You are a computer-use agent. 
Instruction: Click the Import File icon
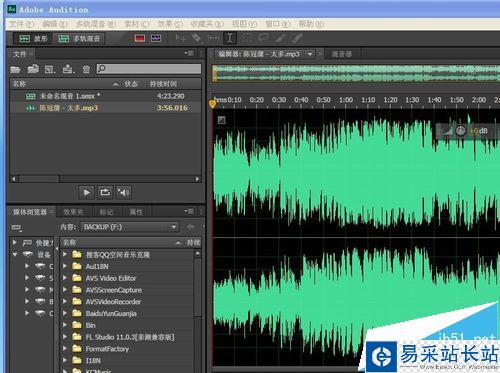pyautogui.click(x=33, y=69)
